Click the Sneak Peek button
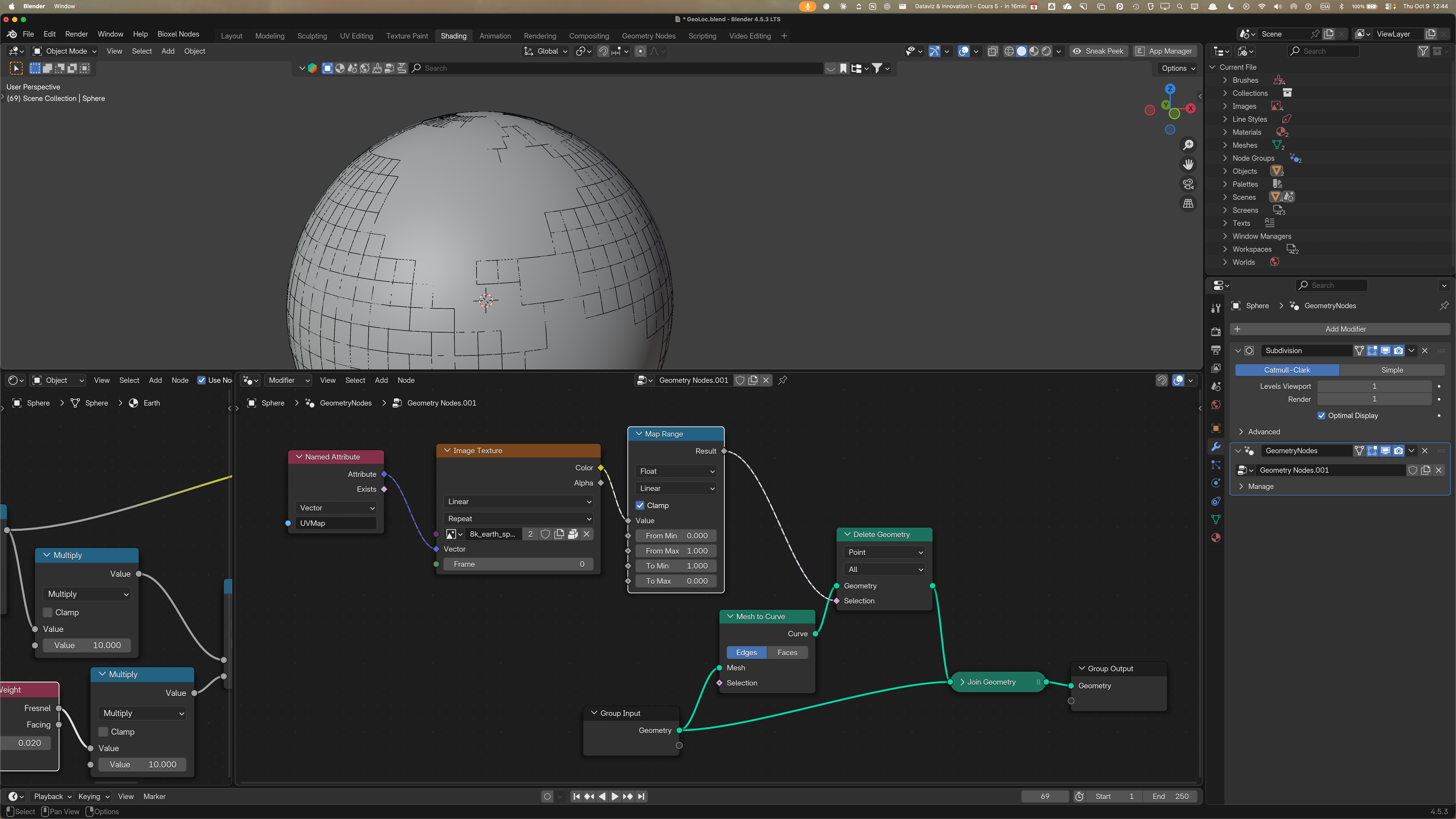This screenshot has height=819, width=1456. (1098, 51)
